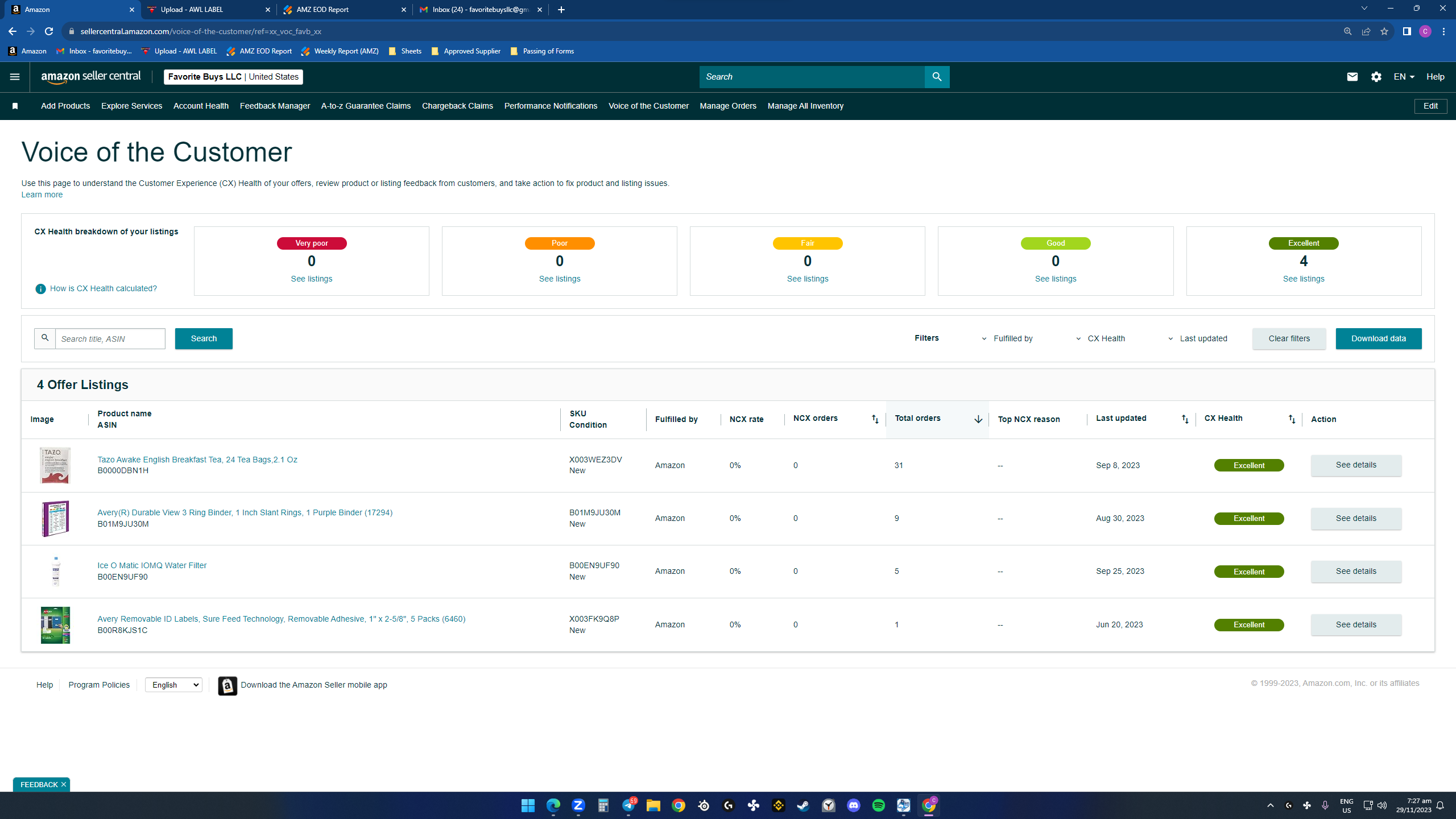
Task: Sort by NCX orders column arrows
Action: (x=875, y=419)
